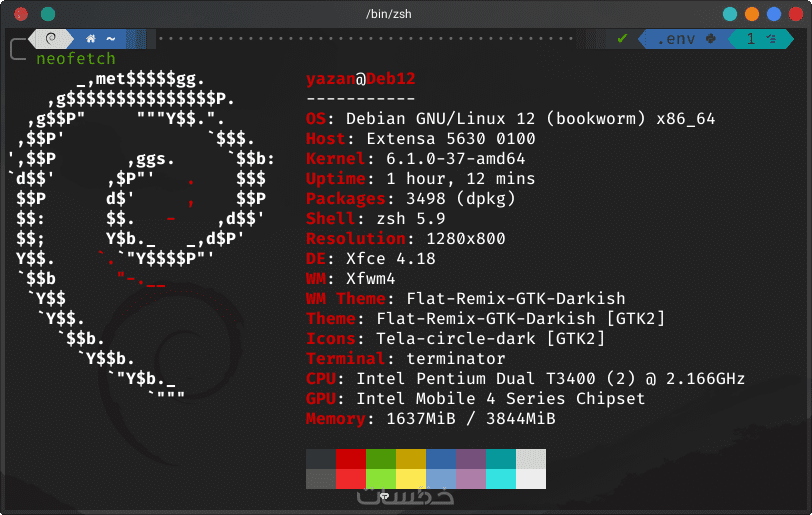The width and height of the screenshot is (812, 515).
Task: Click the OS line showing Debian GNU/Linux 12
Action: point(510,119)
